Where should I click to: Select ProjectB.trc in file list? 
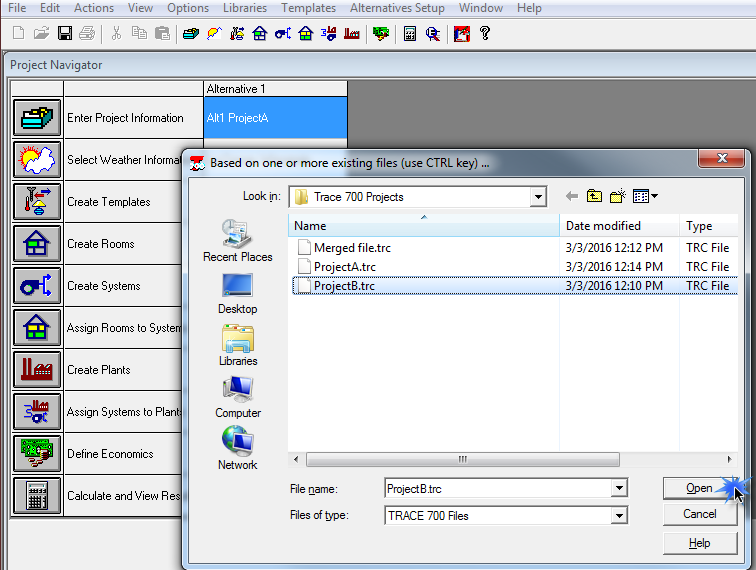pos(514,286)
